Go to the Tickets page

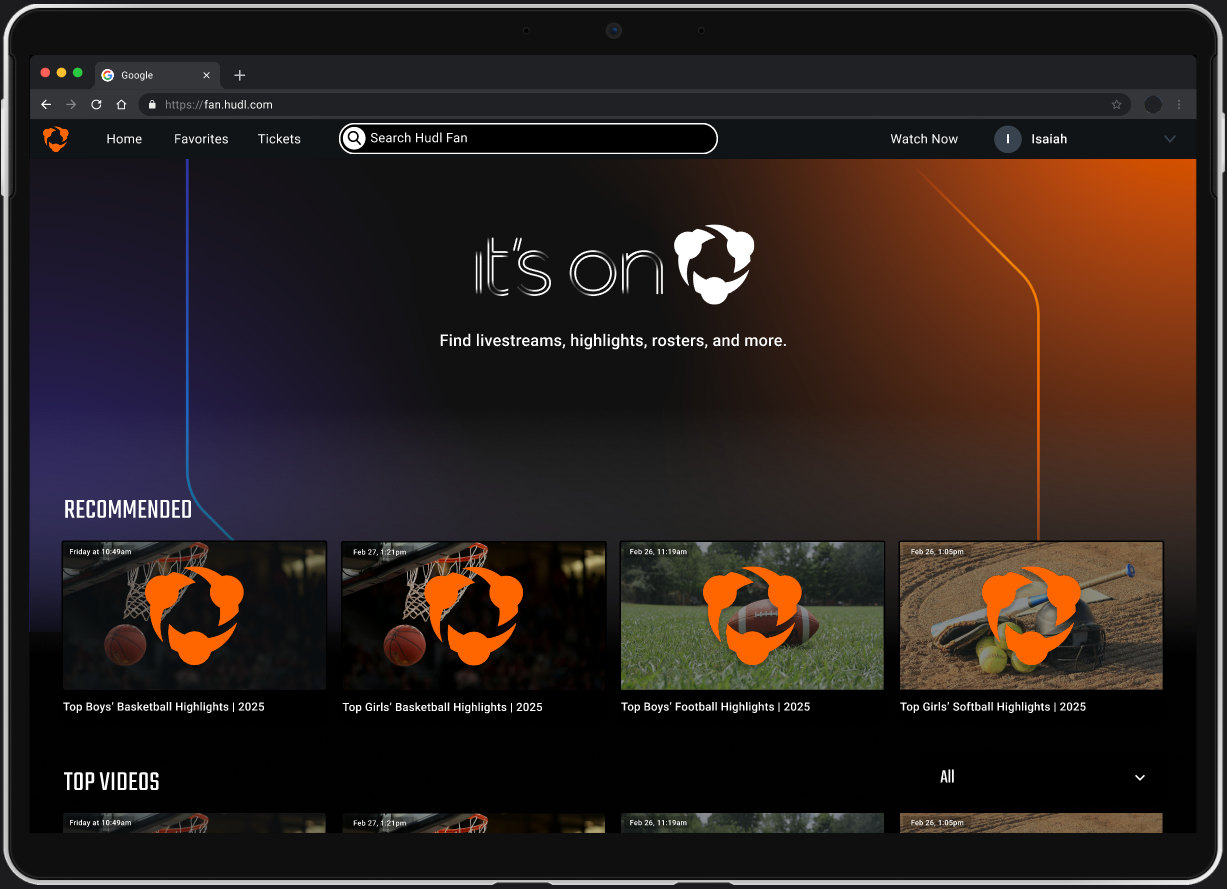pyautogui.click(x=279, y=139)
